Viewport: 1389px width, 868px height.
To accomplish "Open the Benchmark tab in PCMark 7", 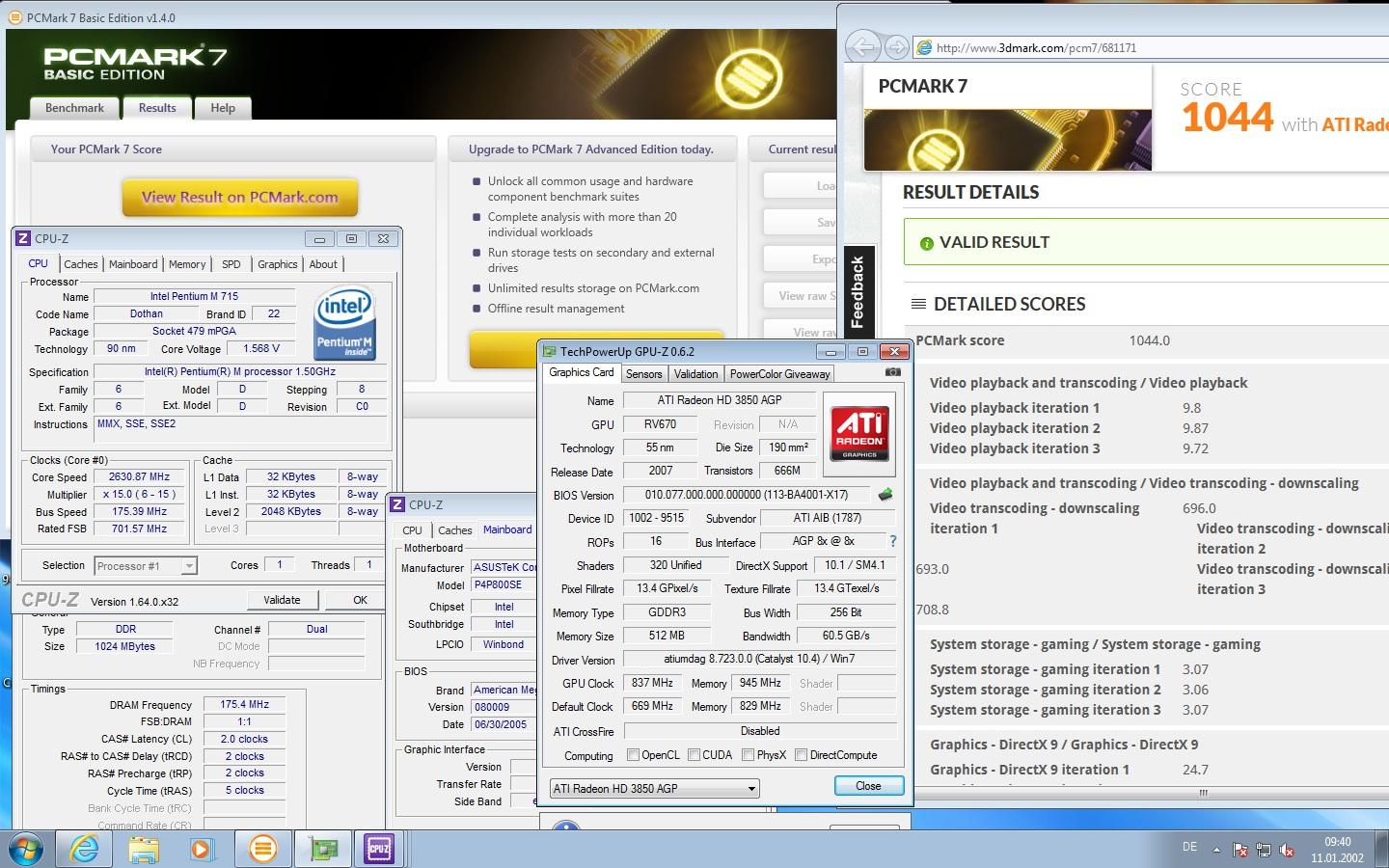I will click(x=74, y=108).
